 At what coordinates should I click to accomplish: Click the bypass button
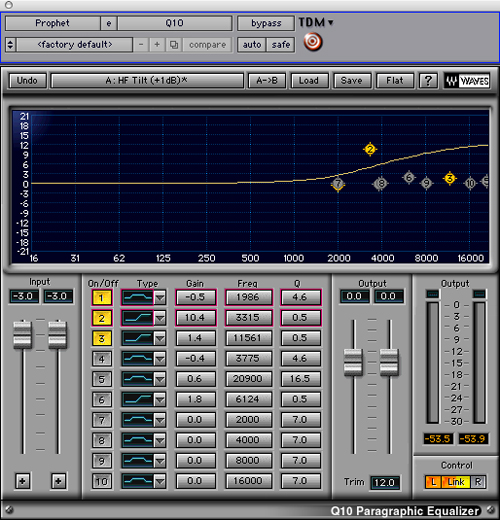[266, 23]
